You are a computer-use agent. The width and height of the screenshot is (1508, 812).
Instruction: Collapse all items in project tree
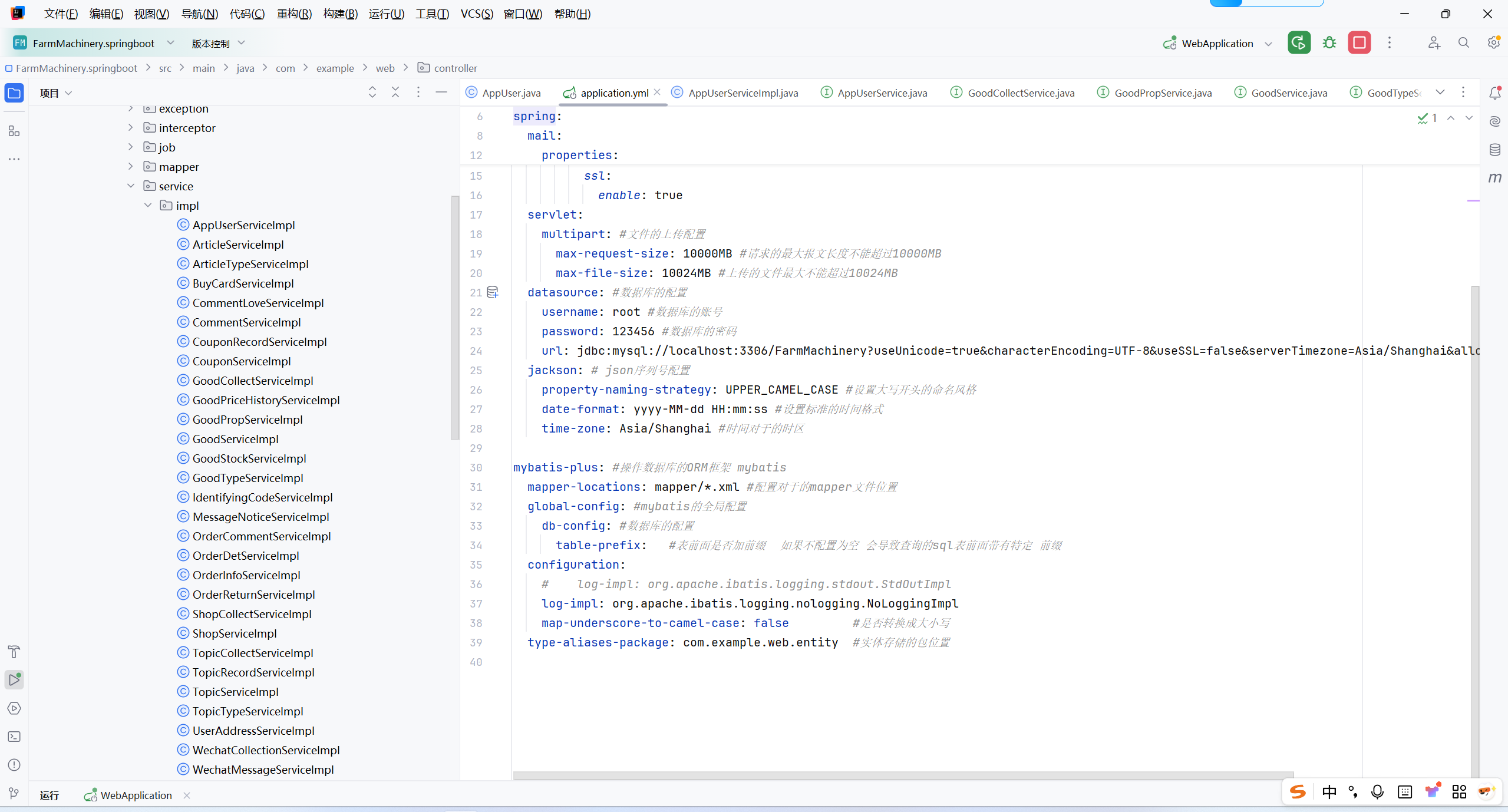pyautogui.click(x=395, y=93)
